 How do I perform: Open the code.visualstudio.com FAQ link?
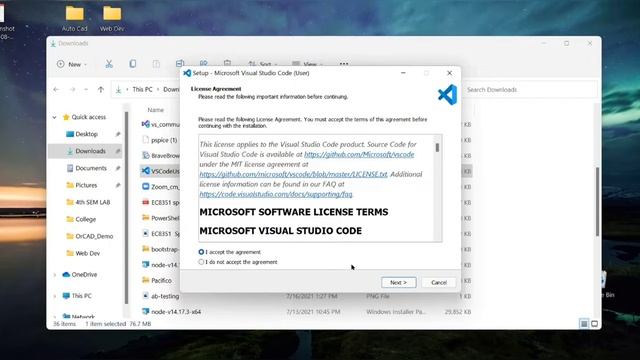(276, 194)
